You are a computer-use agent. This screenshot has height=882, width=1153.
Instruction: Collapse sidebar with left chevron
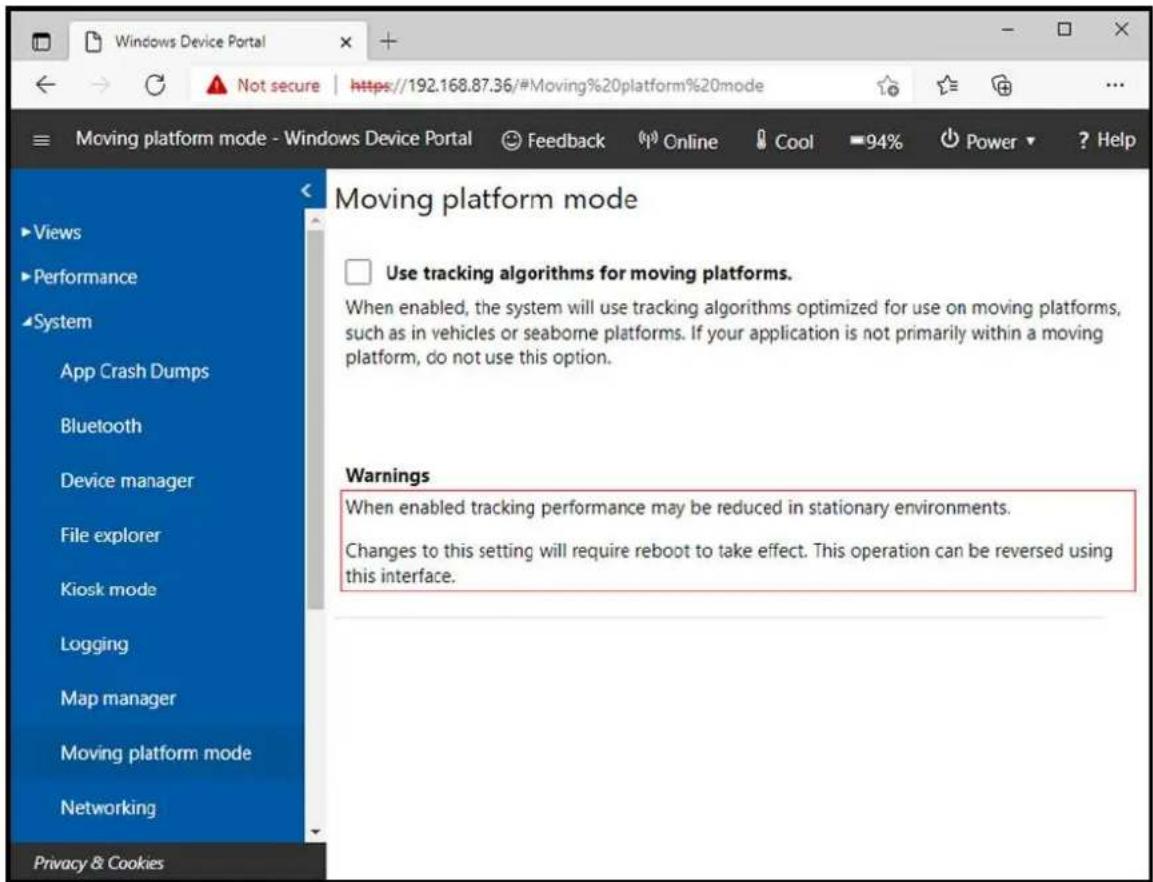coord(307,191)
